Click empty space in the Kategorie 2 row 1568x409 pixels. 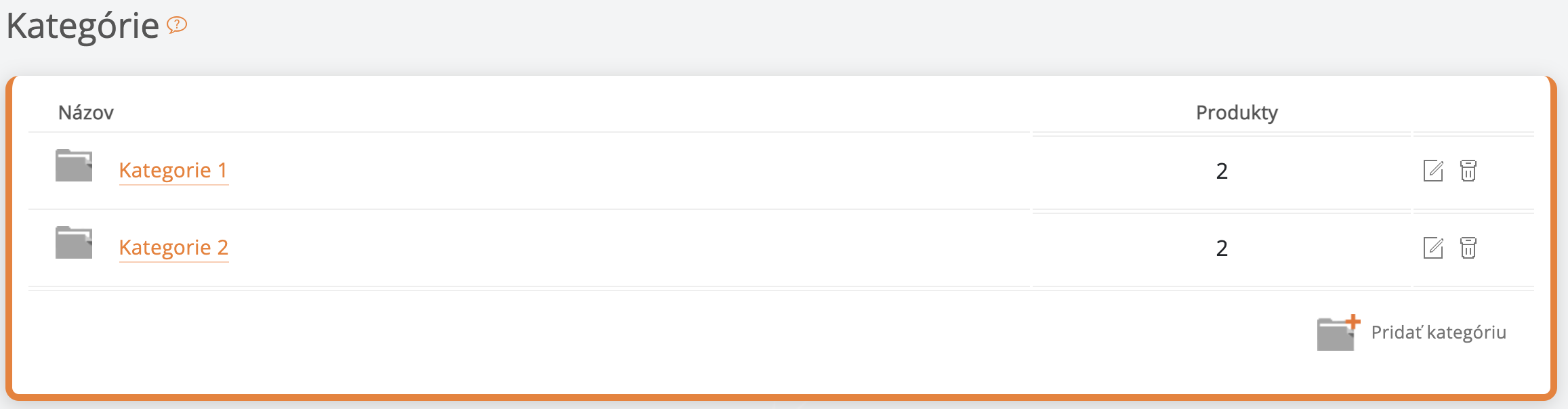pyautogui.click(x=610, y=248)
